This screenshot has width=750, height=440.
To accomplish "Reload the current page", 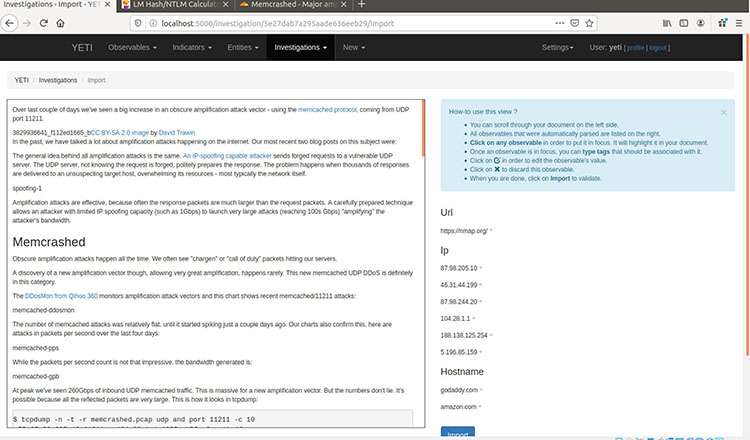I will point(44,23).
